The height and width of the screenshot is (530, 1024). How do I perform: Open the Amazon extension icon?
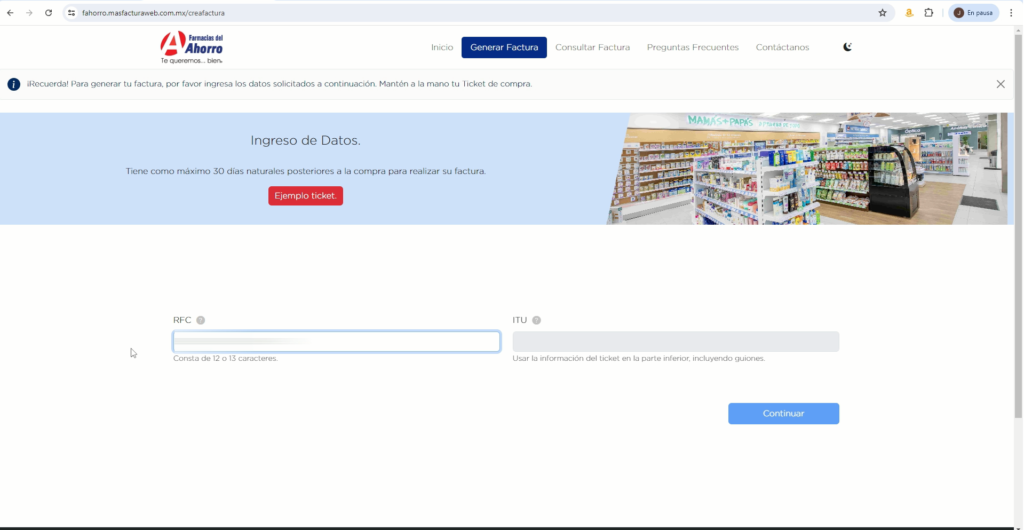click(x=909, y=13)
